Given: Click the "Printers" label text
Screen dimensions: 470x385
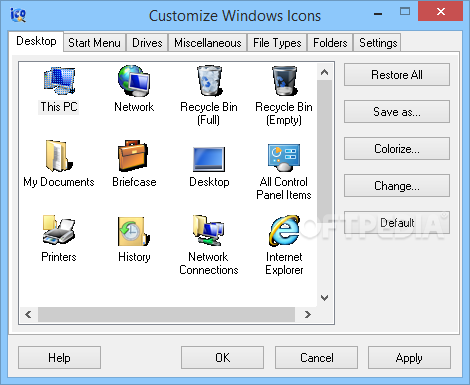Looking at the screenshot, I should [59, 257].
